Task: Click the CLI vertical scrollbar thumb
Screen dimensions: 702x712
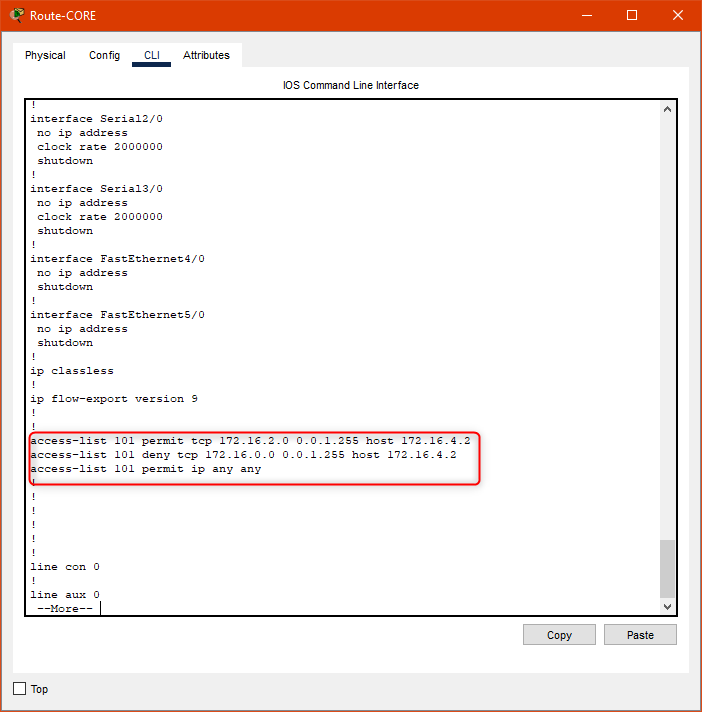Action: click(667, 569)
